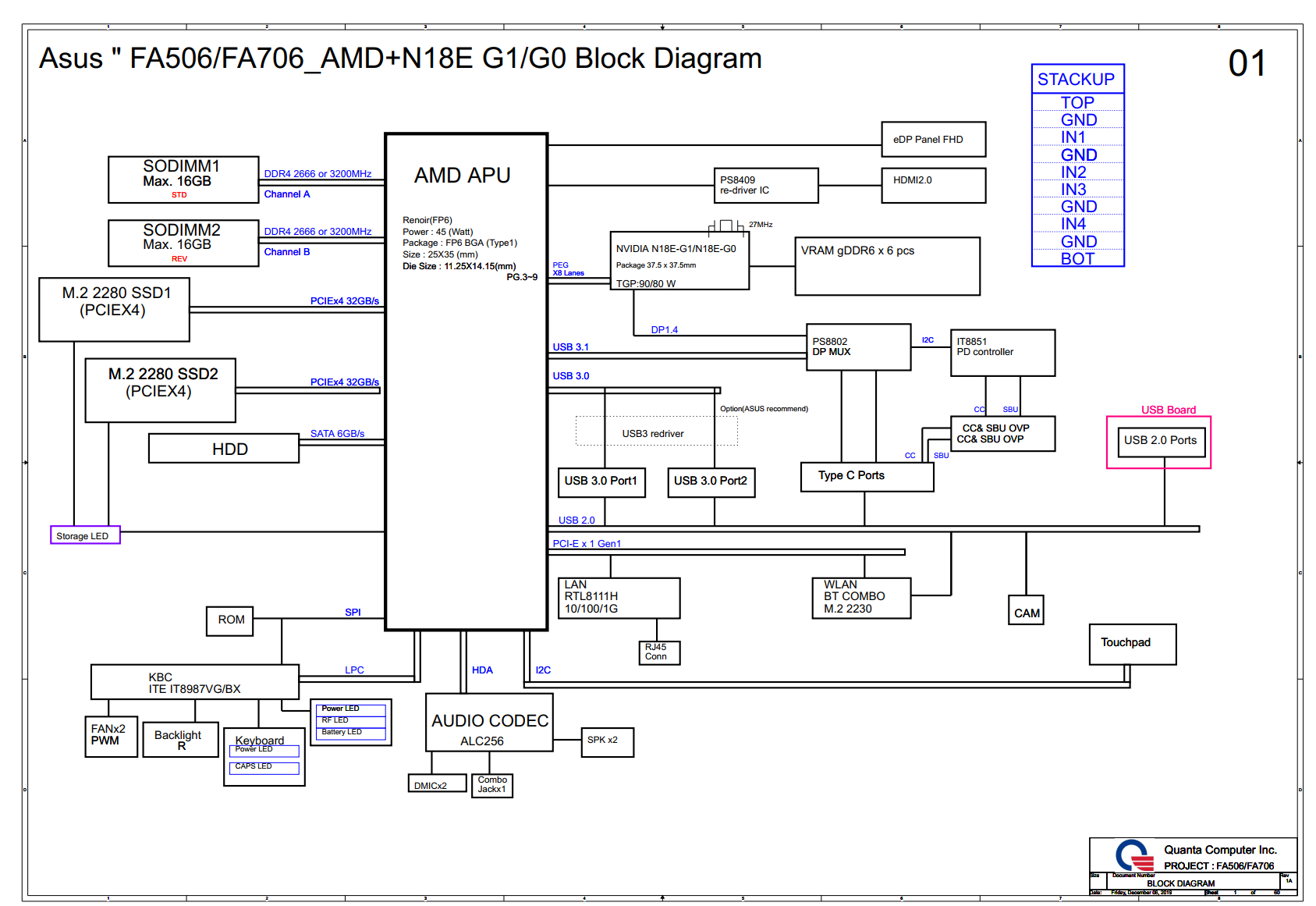
Task: Select the FANx2 PWM block
Action: (x=111, y=737)
